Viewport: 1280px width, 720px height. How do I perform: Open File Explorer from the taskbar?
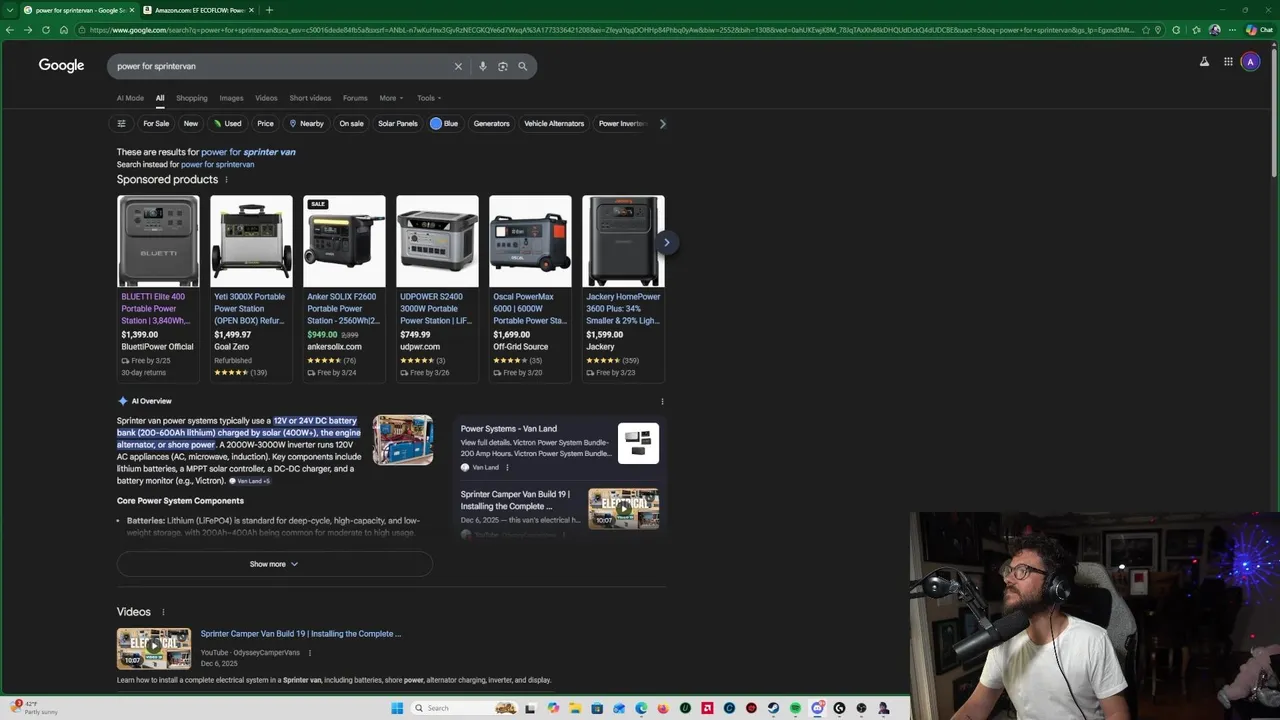pyautogui.click(x=575, y=708)
